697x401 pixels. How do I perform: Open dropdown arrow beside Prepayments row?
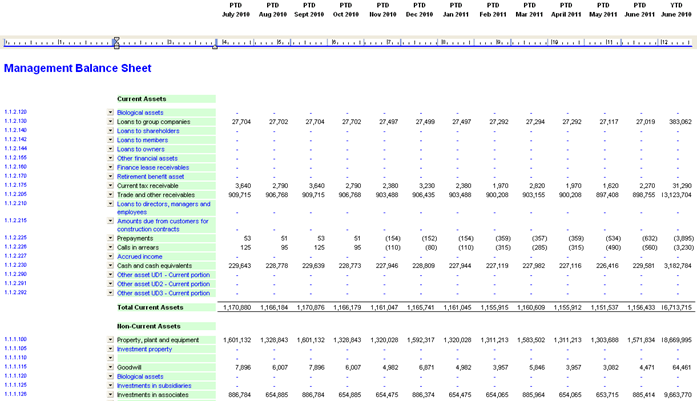110,238
